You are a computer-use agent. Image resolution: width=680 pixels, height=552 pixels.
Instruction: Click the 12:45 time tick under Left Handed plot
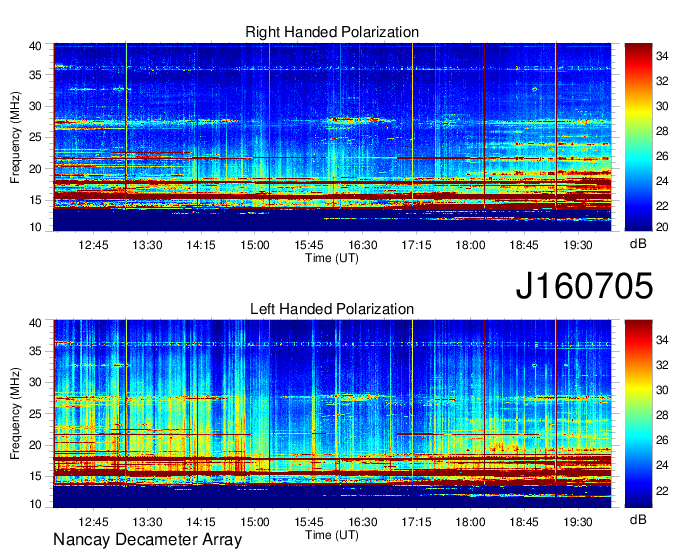point(94,522)
